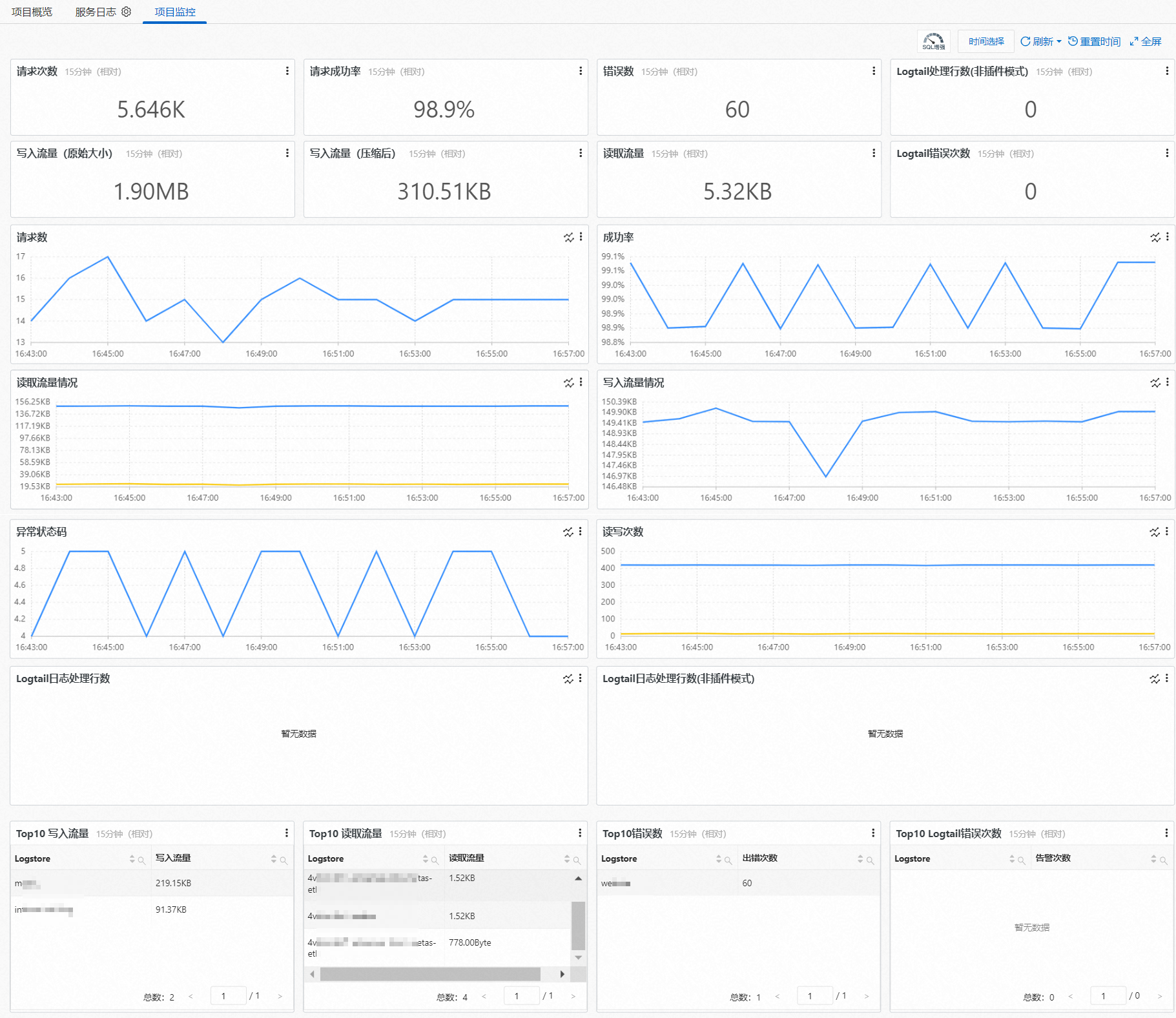Click the SQL增强 gauge icon

934,41
